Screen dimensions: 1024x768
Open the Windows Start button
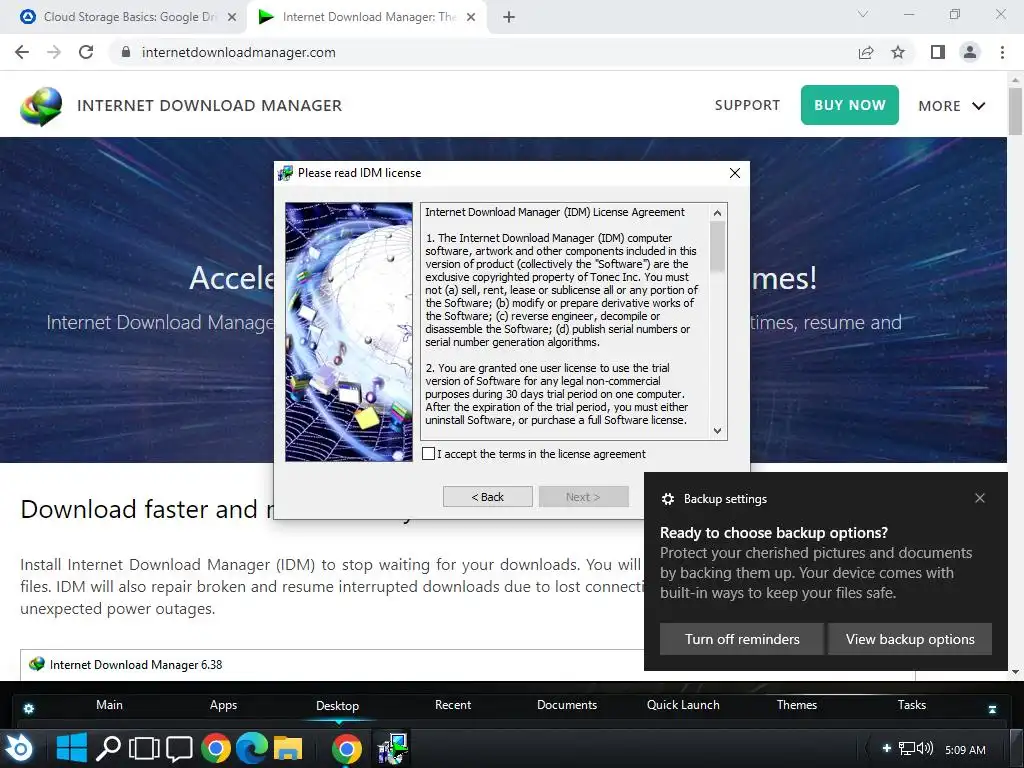click(71, 748)
